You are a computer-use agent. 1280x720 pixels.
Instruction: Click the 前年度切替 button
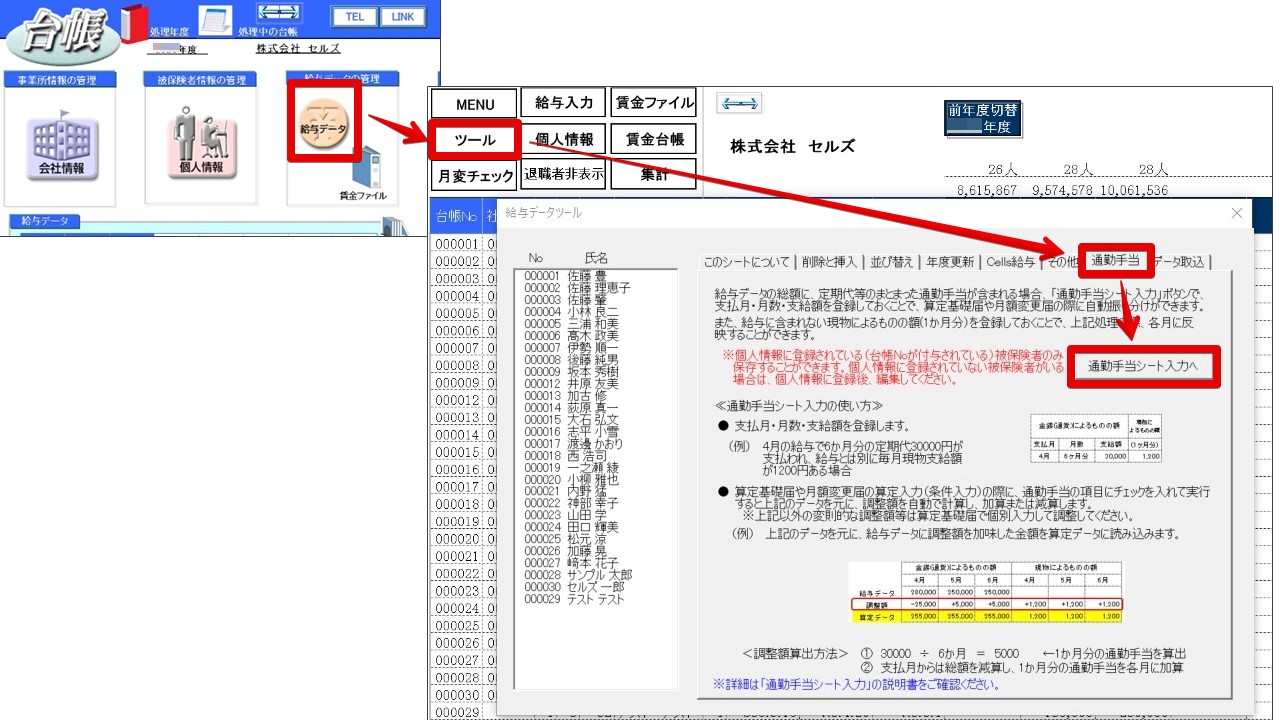(x=983, y=119)
